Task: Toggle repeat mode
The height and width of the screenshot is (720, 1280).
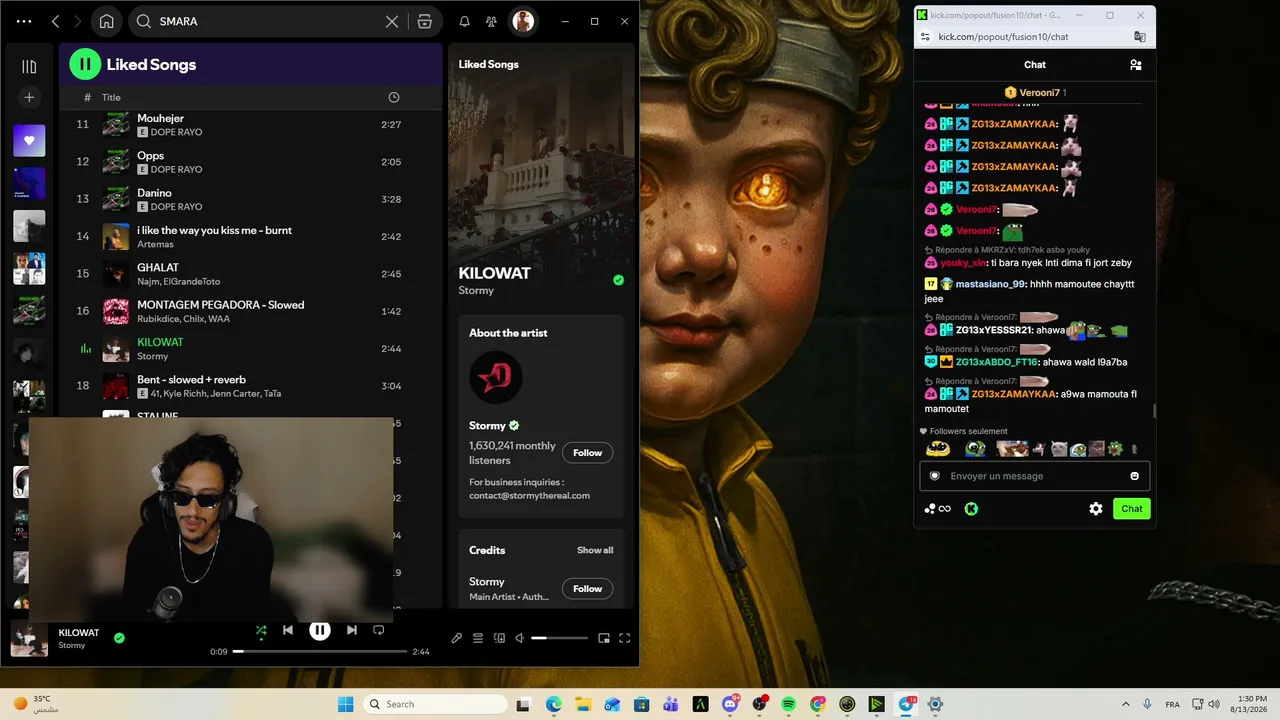Action: (378, 630)
